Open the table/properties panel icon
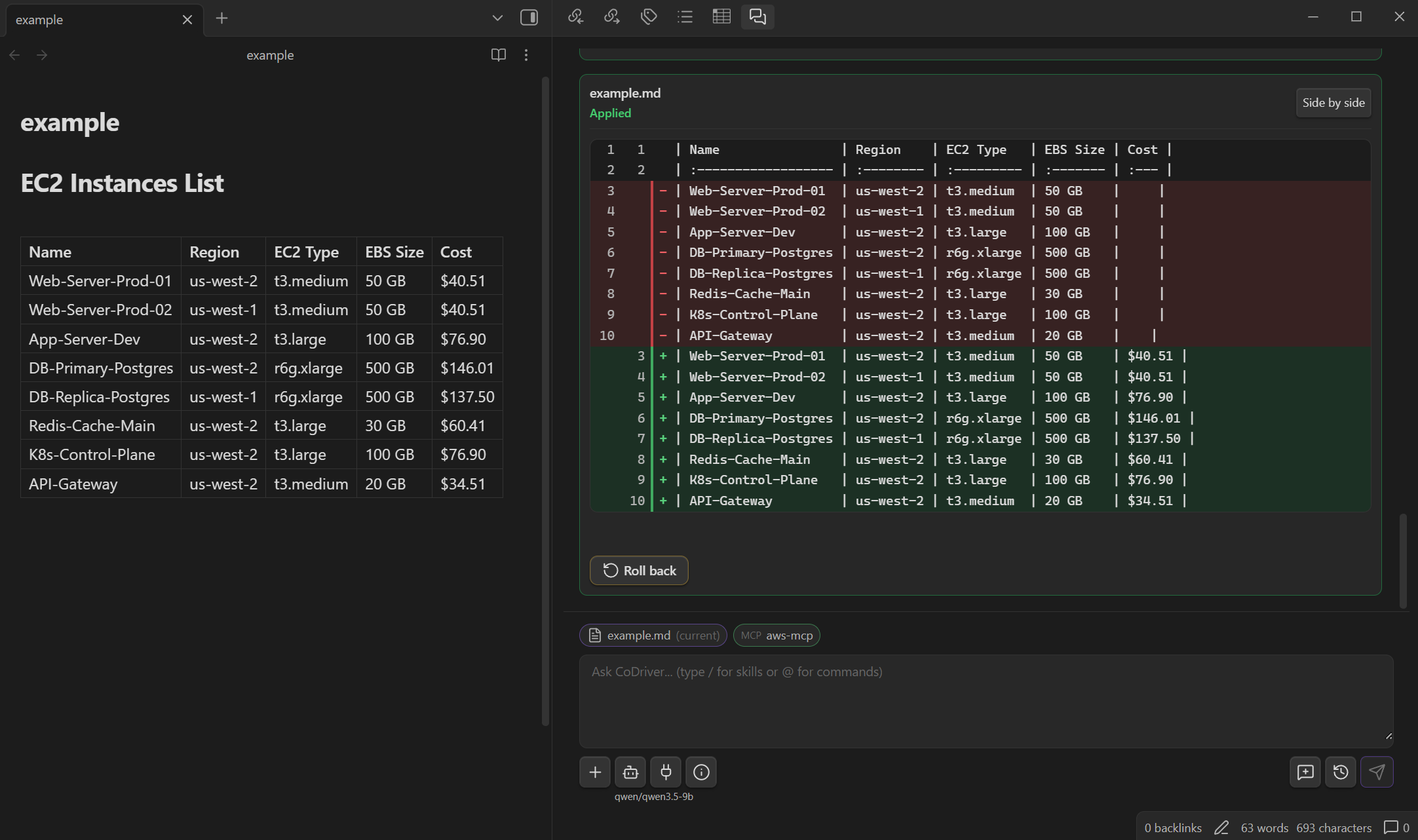 [x=721, y=17]
